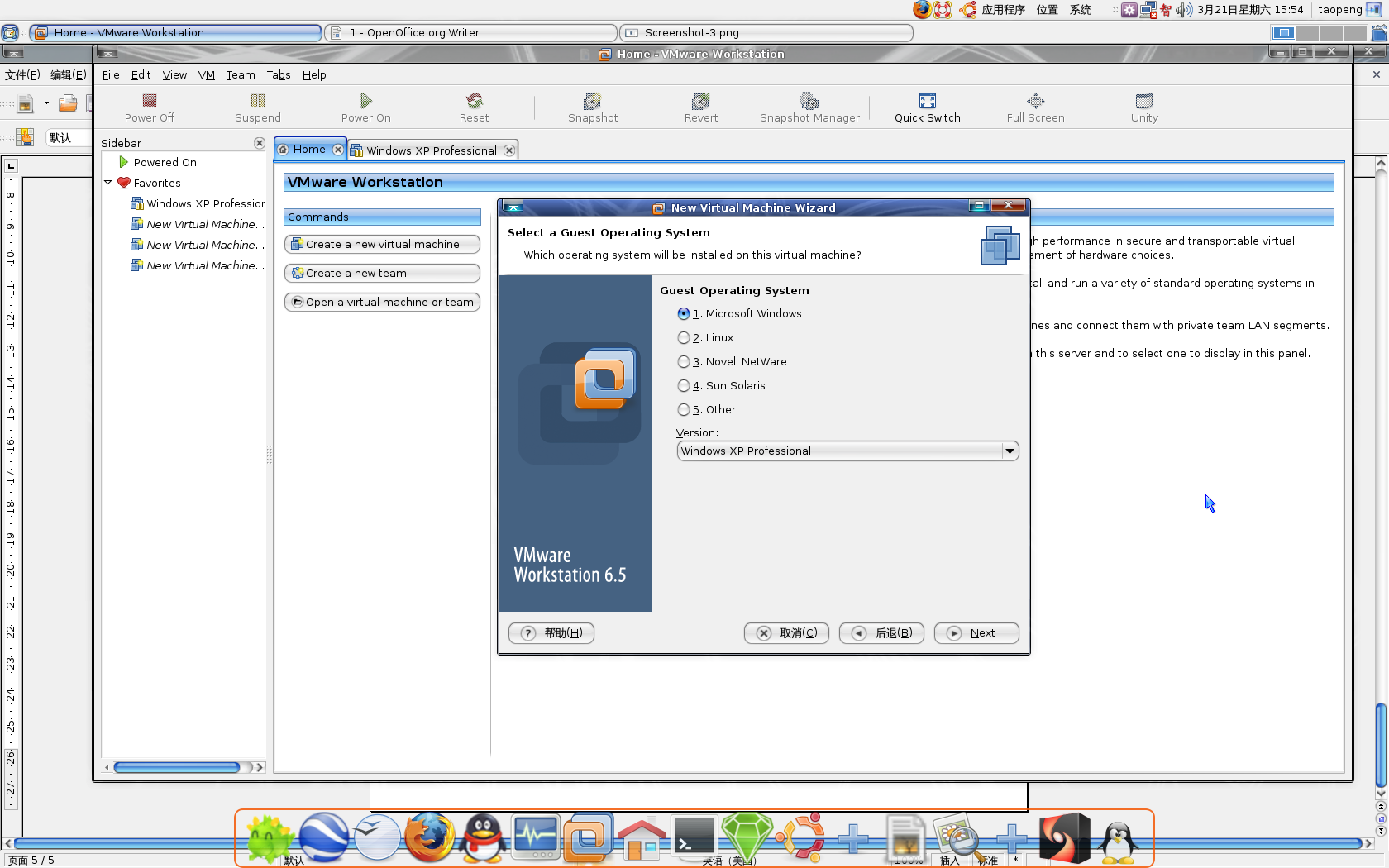Launch the terminal from the dock

point(694,837)
